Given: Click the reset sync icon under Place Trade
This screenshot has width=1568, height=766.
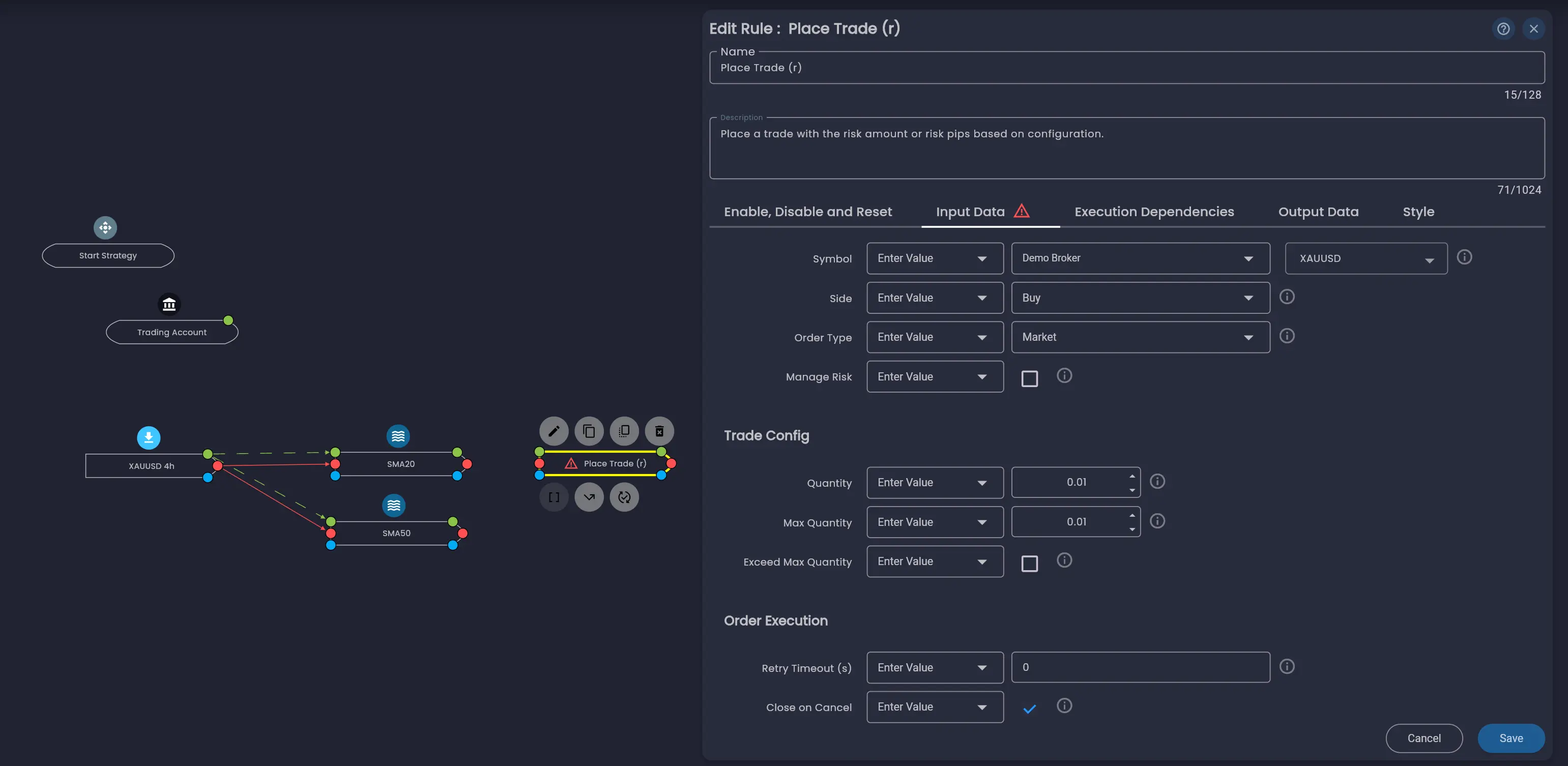Looking at the screenshot, I should pyautogui.click(x=624, y=497).
